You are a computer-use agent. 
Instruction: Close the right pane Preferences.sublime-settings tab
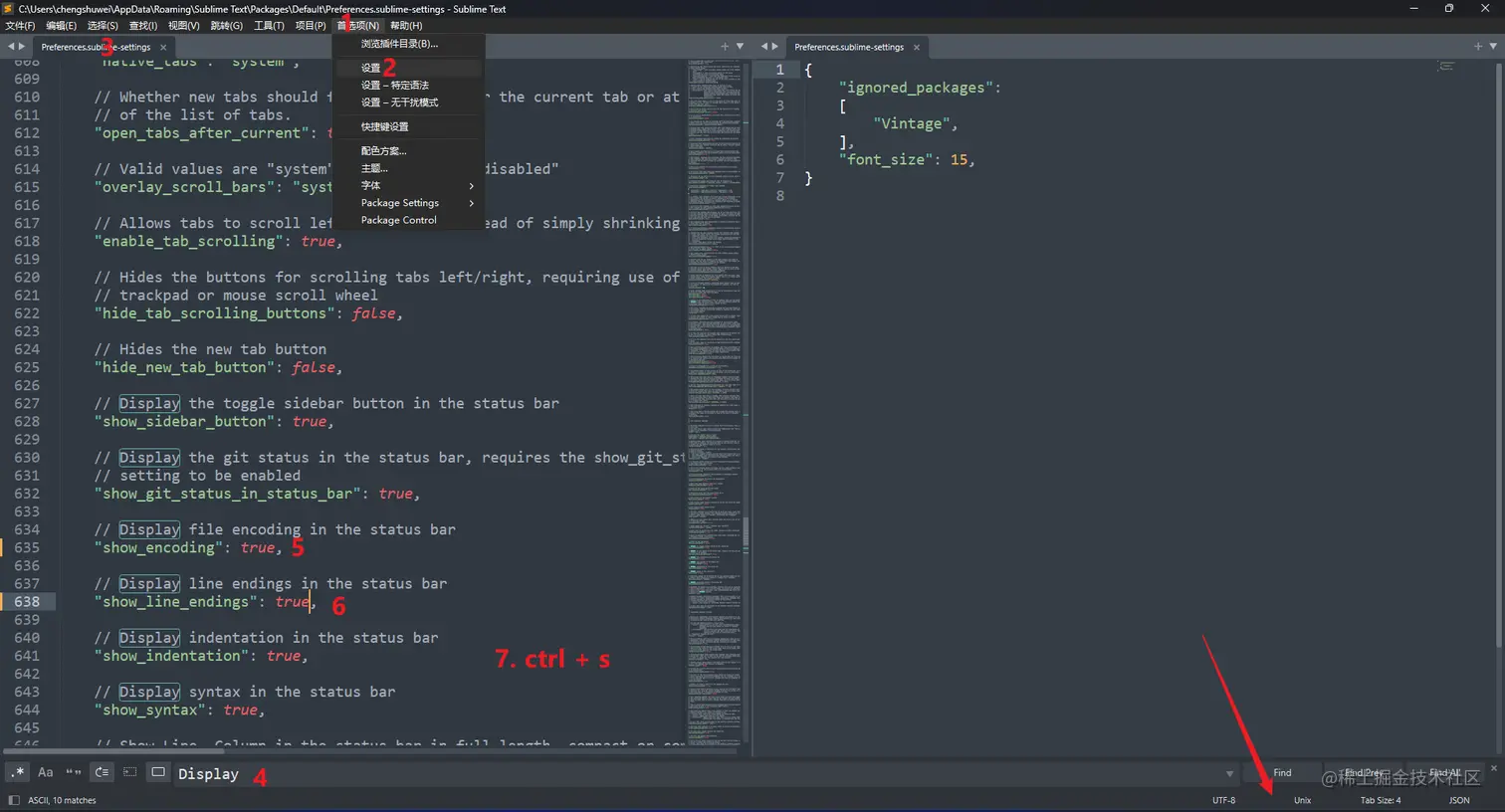click(x=917, y=47)
